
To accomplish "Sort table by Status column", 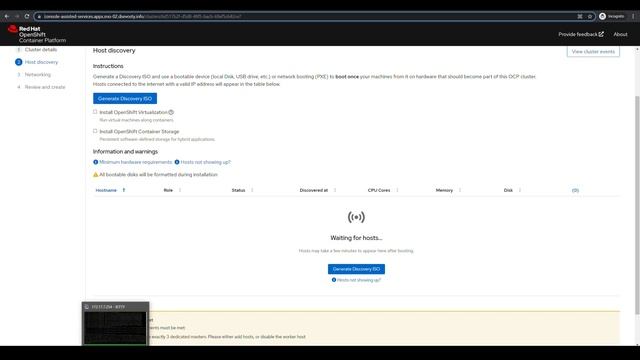I will click(242, 190).
